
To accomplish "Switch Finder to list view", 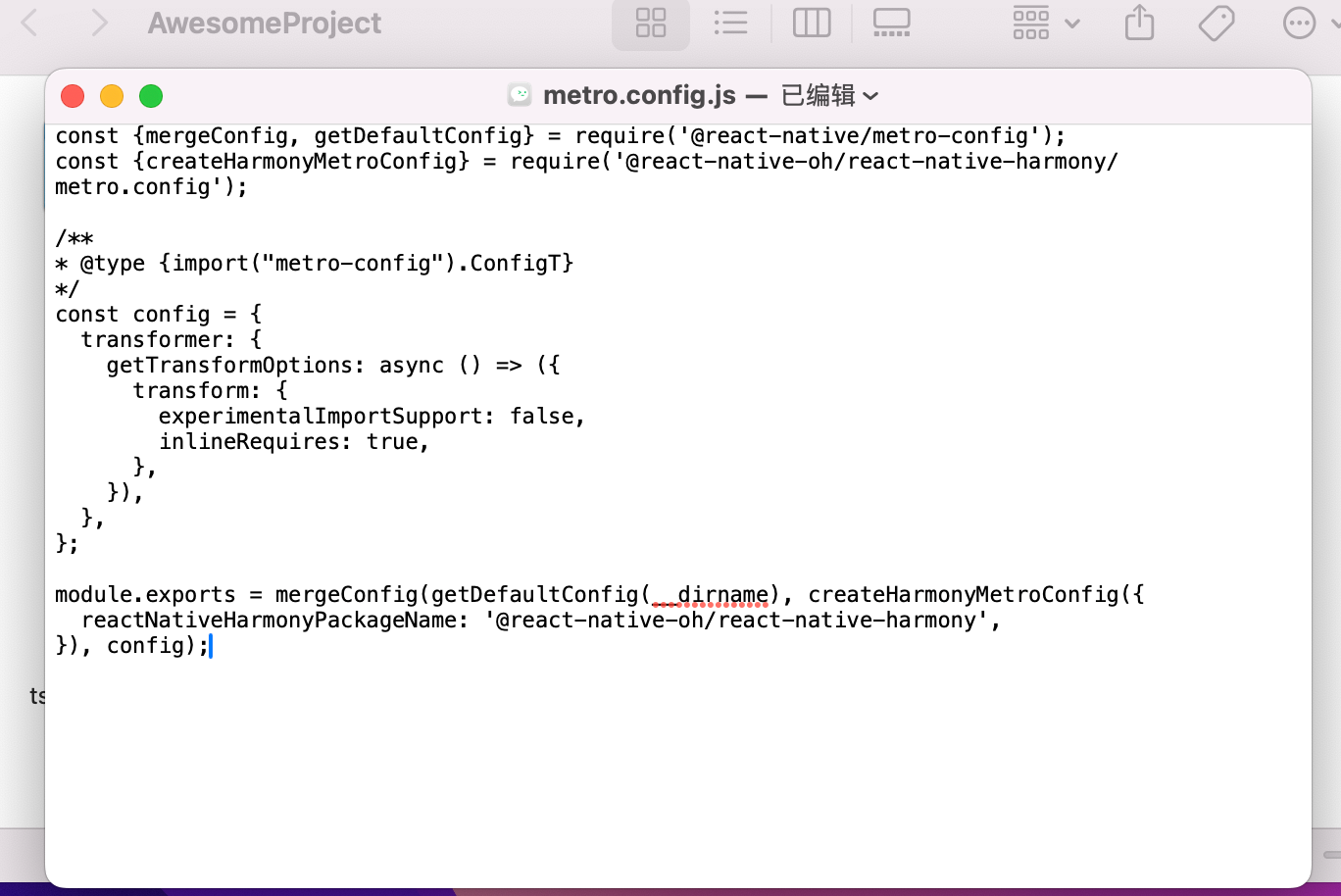I will coord(730,23).
